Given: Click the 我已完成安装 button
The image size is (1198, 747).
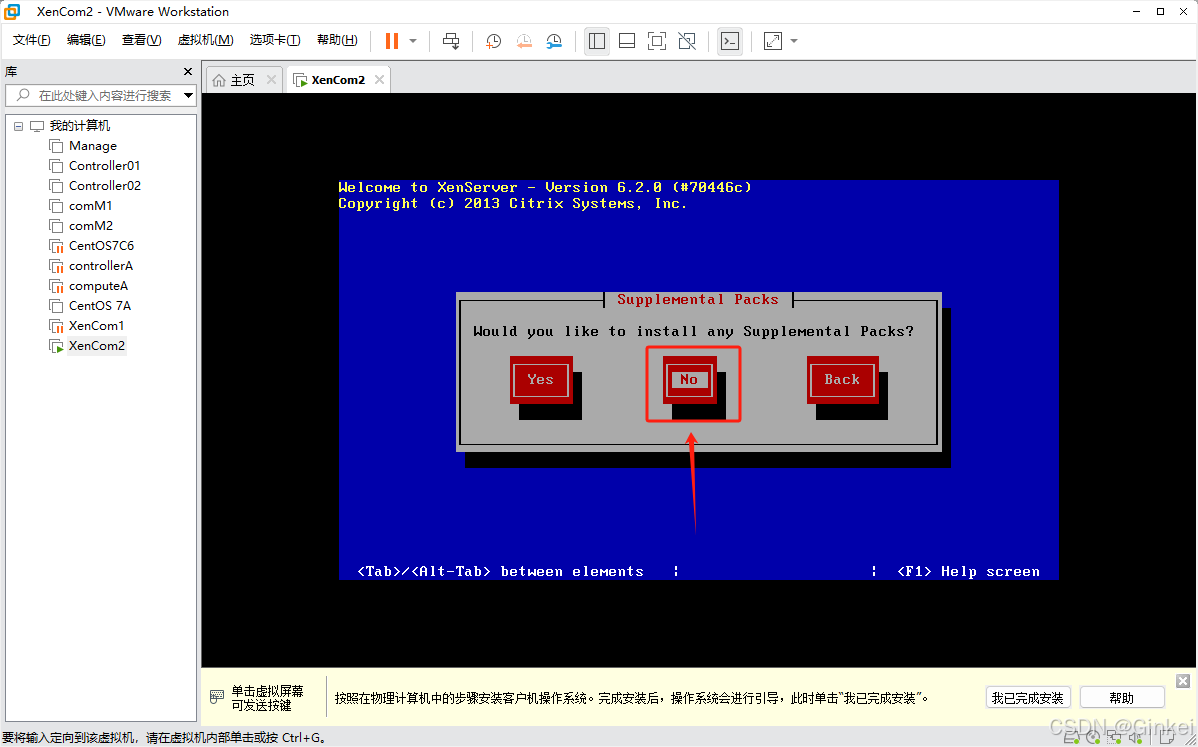Looking at the screenshot, I should [1028, 698].
